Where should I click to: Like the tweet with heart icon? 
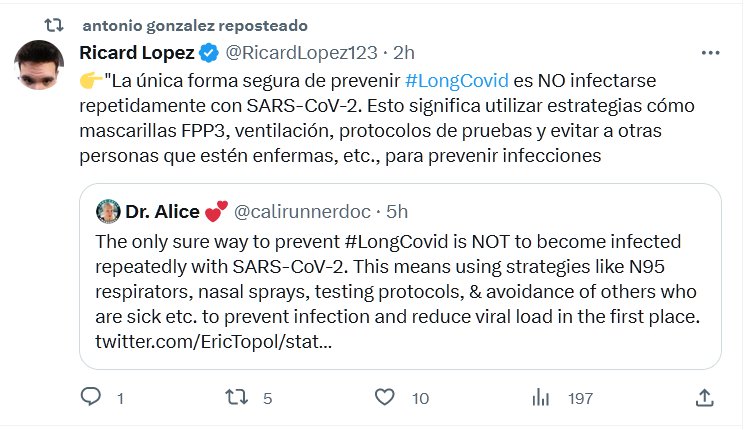[384, 397]
